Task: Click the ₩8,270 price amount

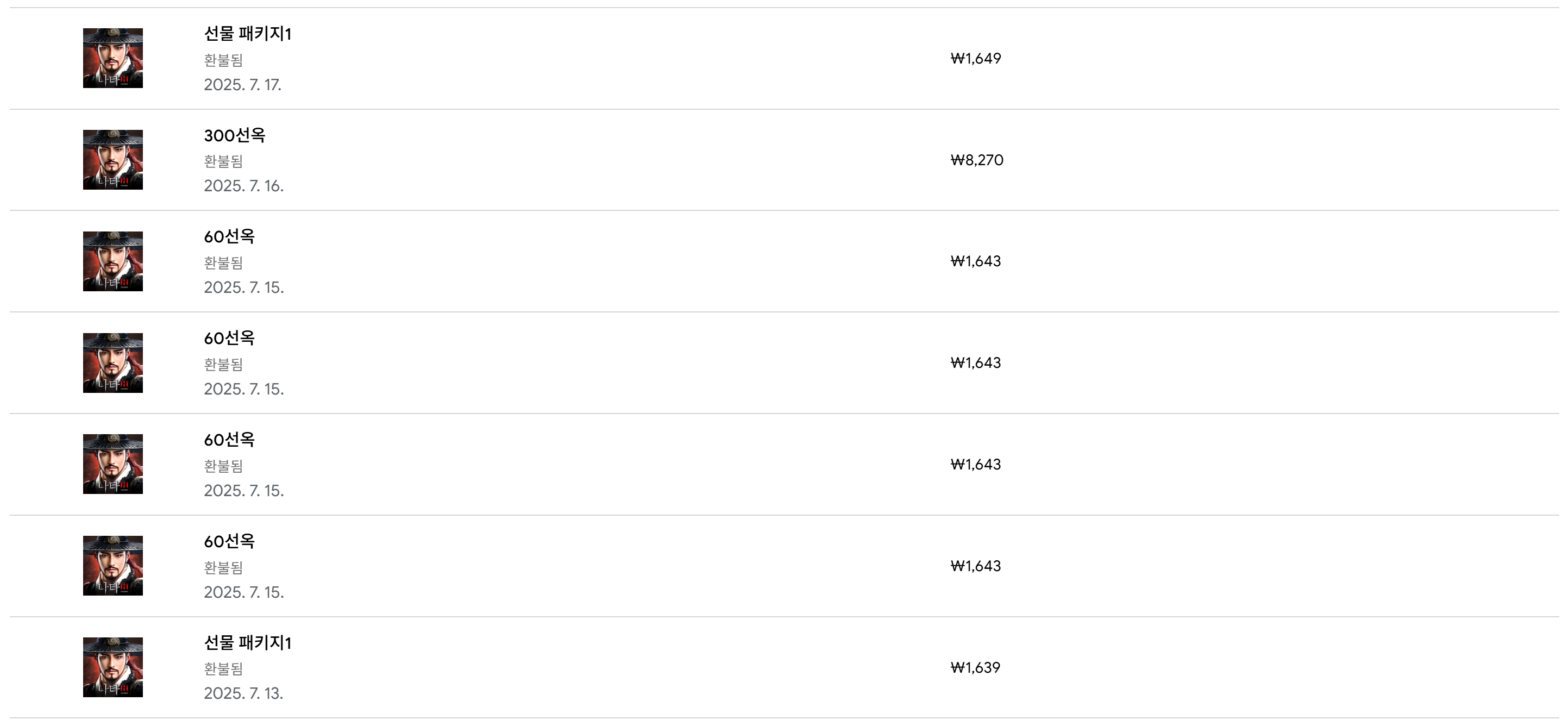Action: (x=977, y=160)
